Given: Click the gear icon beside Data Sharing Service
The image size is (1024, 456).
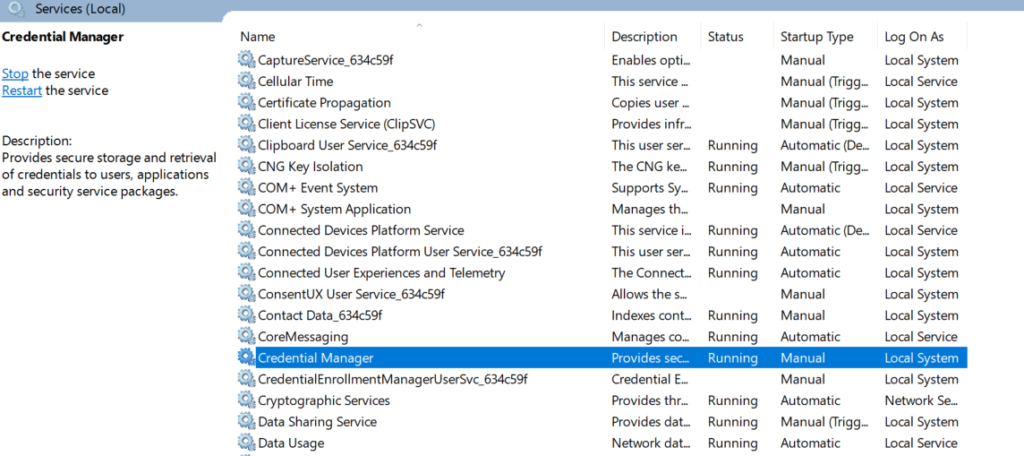Looking at the screenshot, I should pos(246,421).
